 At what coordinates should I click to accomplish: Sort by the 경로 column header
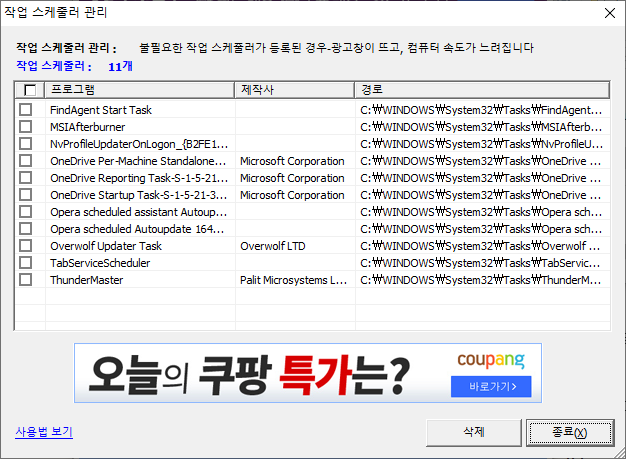click(x=482, y=90)
